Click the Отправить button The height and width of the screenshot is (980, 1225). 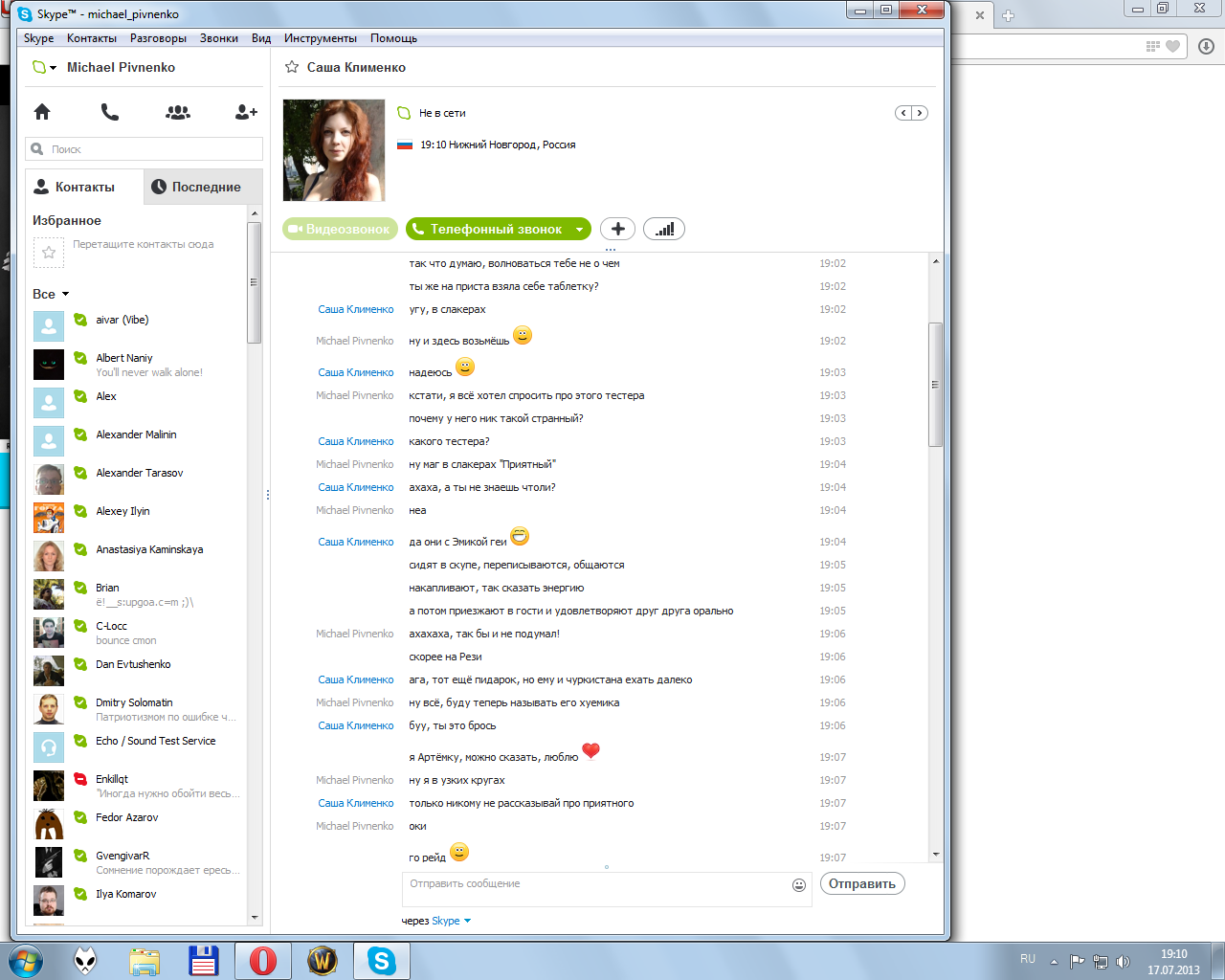[861, 883]
